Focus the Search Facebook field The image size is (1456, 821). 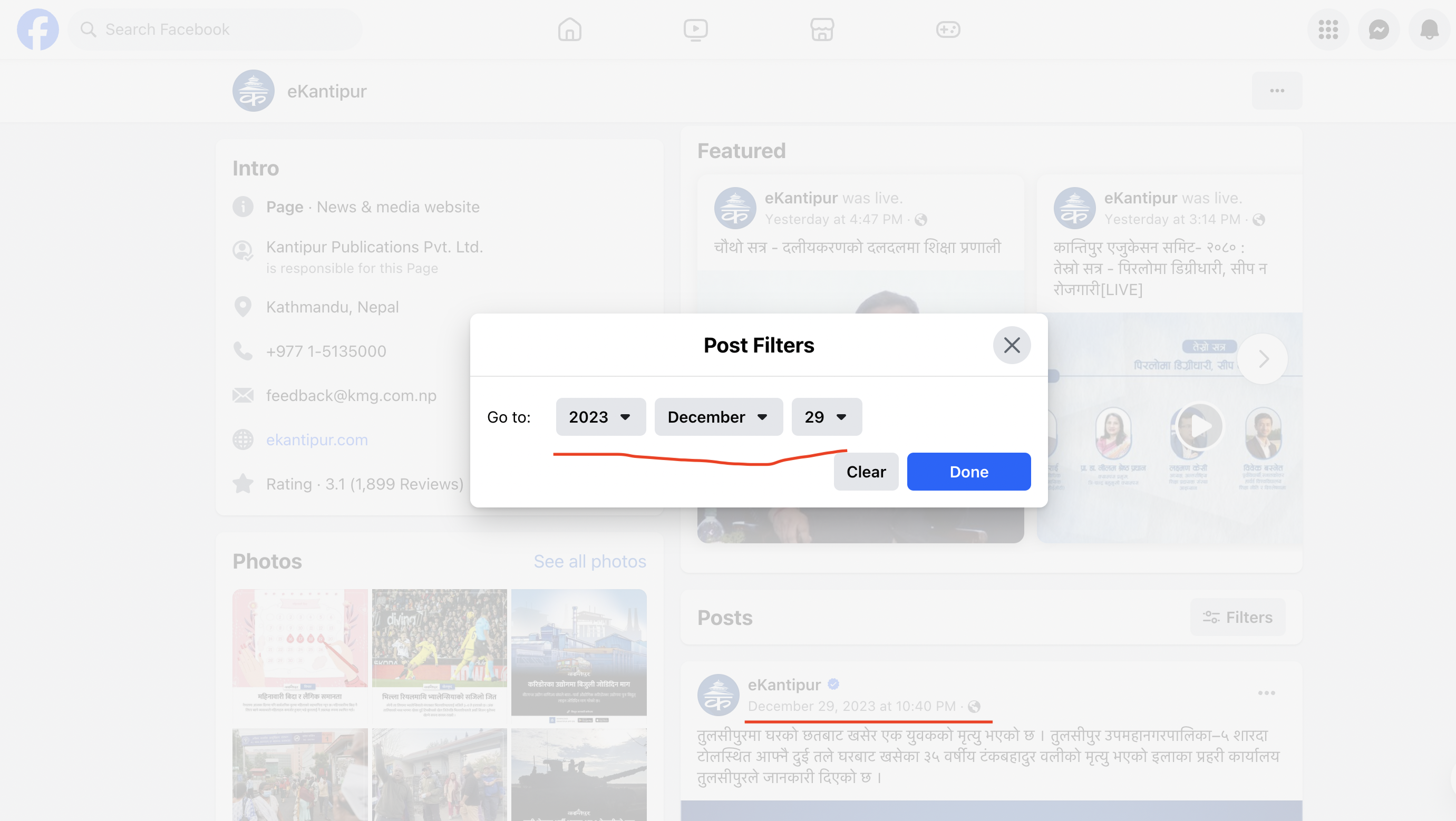point(216,30)
